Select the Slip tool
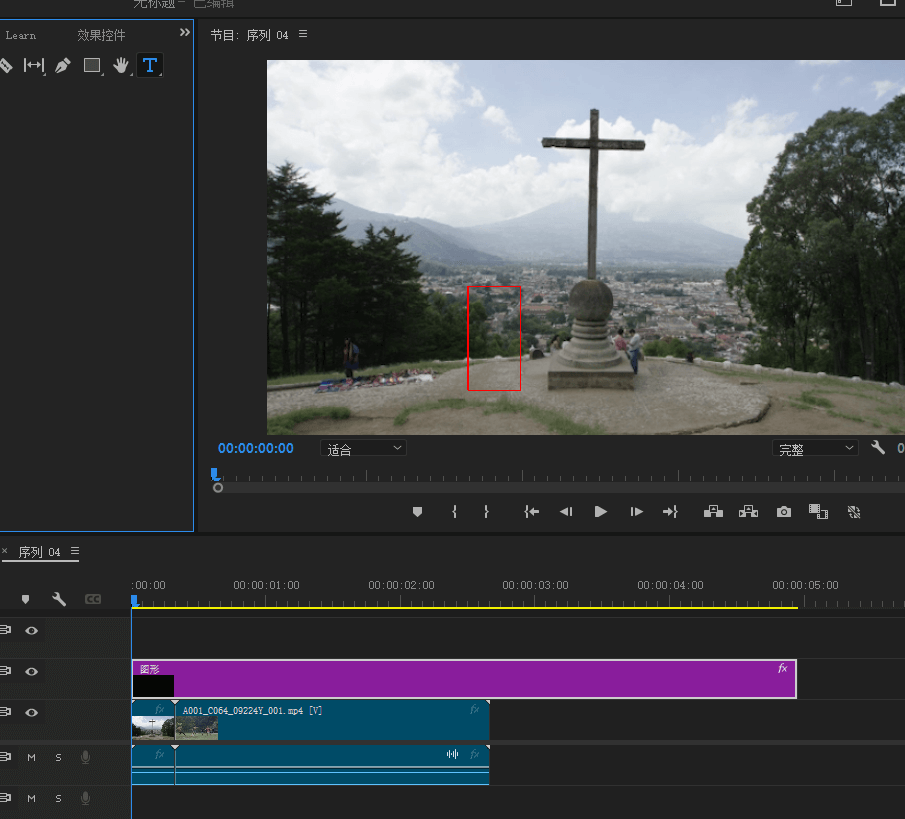This screenshot has height=819, width=905. (x=34, y=66)
